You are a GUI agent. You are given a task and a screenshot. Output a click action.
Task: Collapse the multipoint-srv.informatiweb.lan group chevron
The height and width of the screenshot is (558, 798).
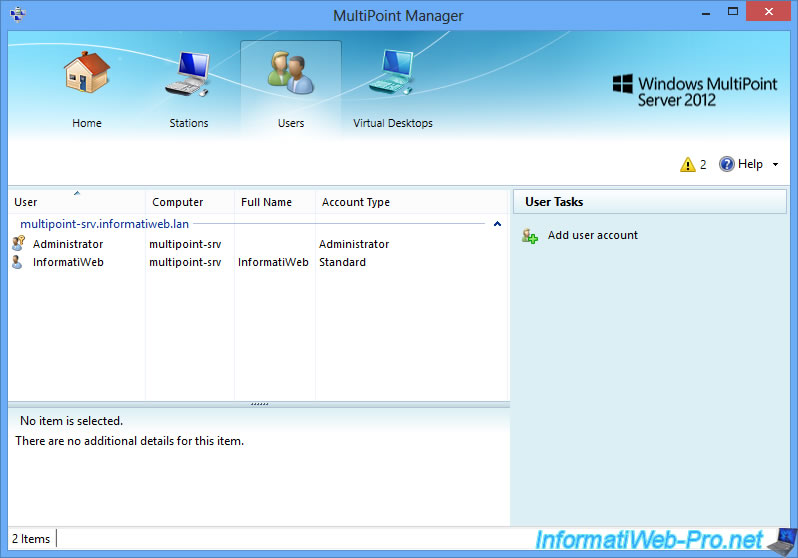(x=497, y=224)
